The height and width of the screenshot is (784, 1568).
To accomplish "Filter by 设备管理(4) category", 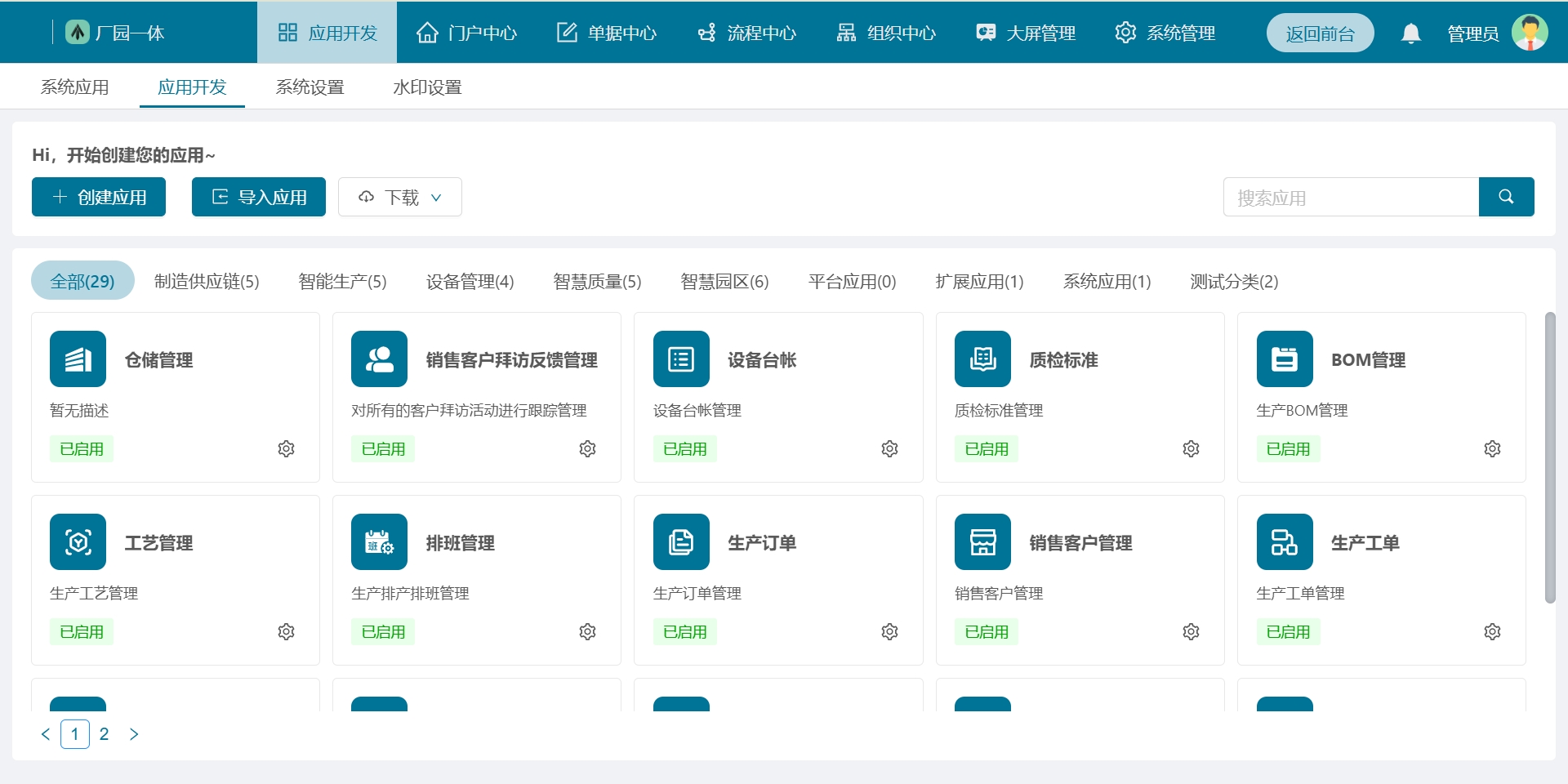I will tap(470, 281).
